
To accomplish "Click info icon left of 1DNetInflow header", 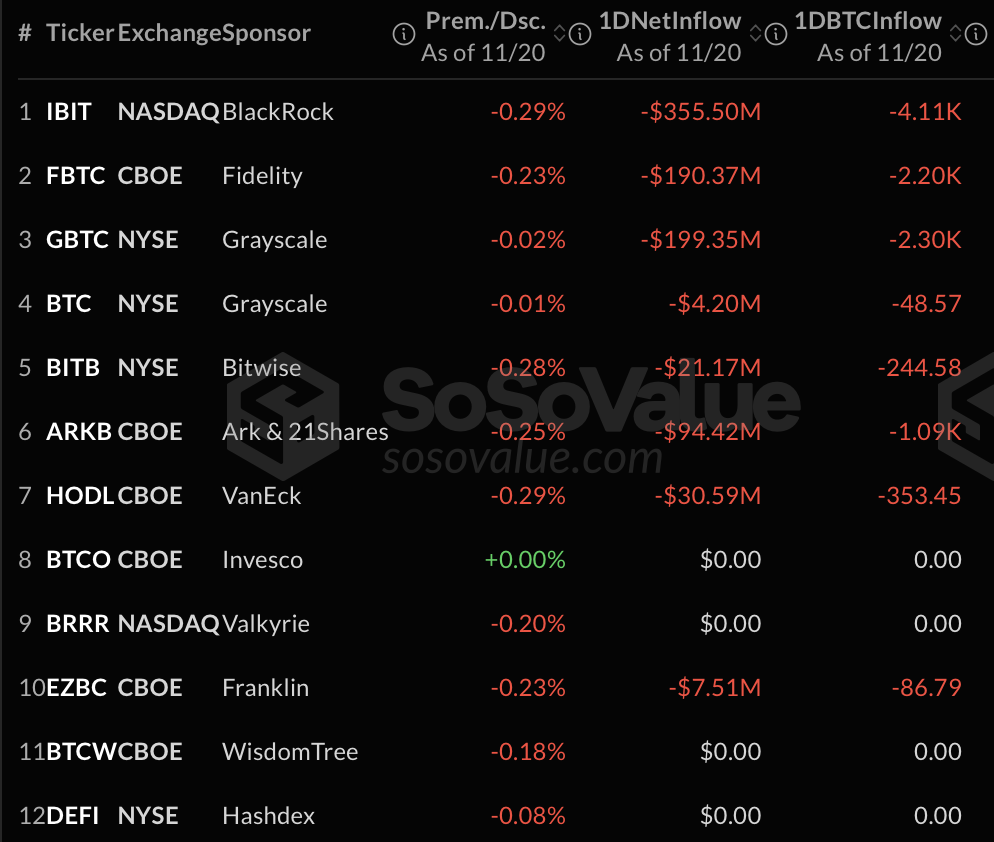I will 580,35.
